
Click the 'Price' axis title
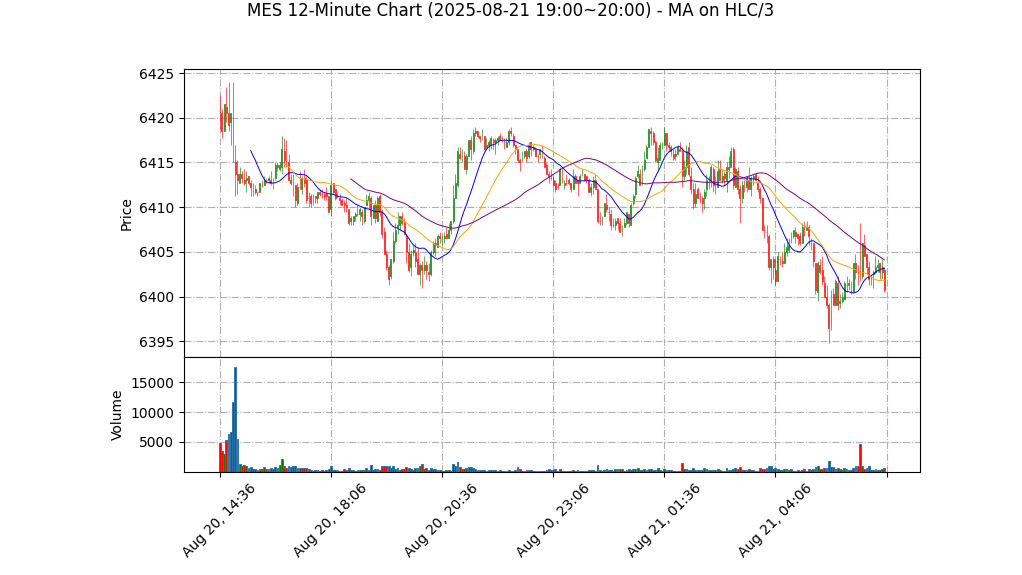pyautogui.click(x=126, y=215)
